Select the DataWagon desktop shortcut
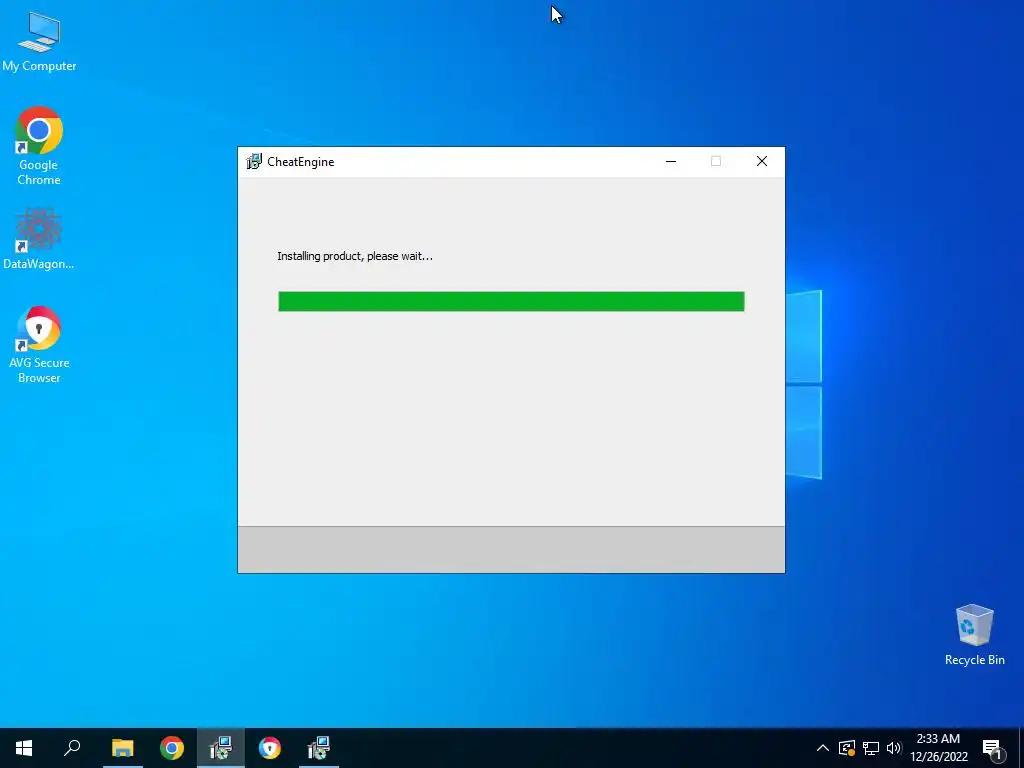 pyautogui.click(x=39, y=238)
